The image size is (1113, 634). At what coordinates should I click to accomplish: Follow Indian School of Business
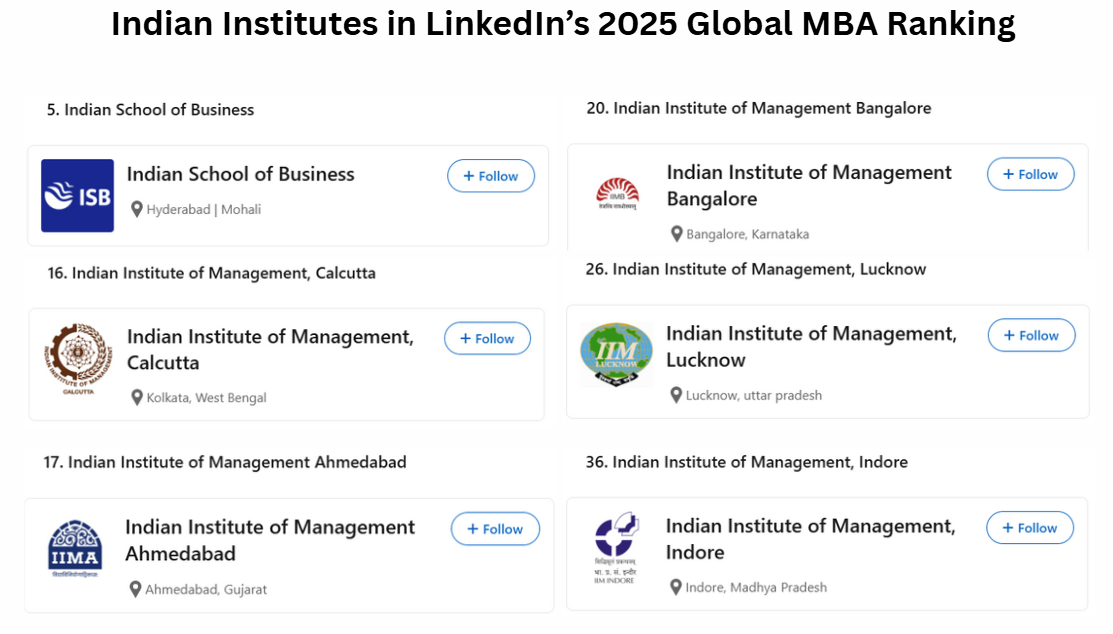pyautogui.click(x=490, y=176)
